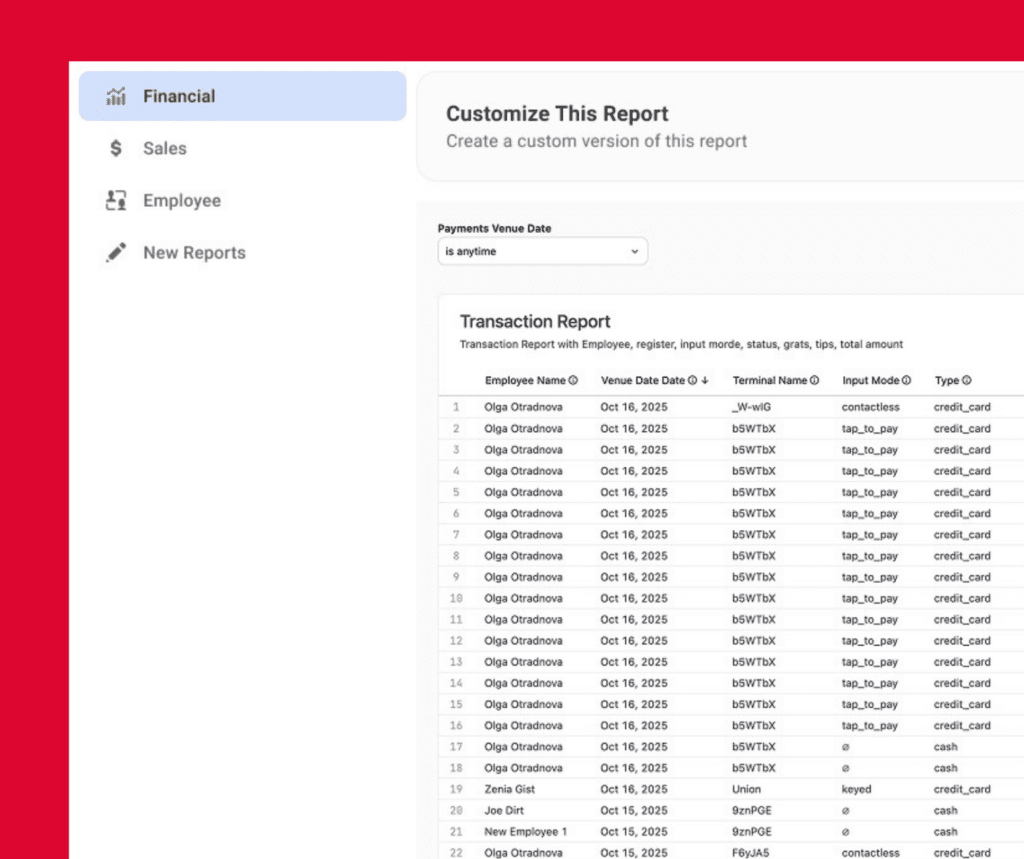This screenshot has height=859, width=1024.
Task: Click the chevron in 'is anytime' selector
Action: click(x=634, y=252)
